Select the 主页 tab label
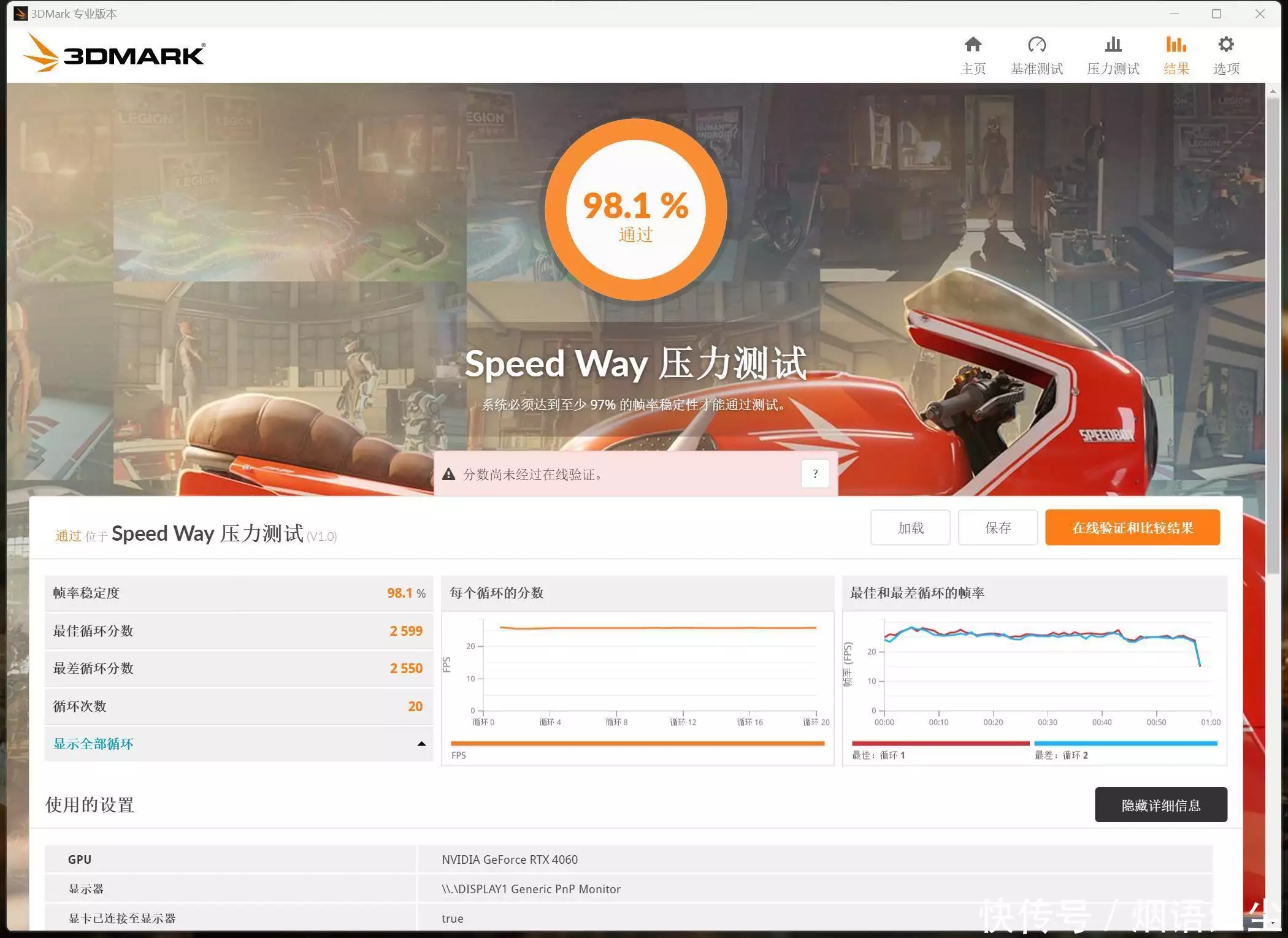 coord(973,69)
